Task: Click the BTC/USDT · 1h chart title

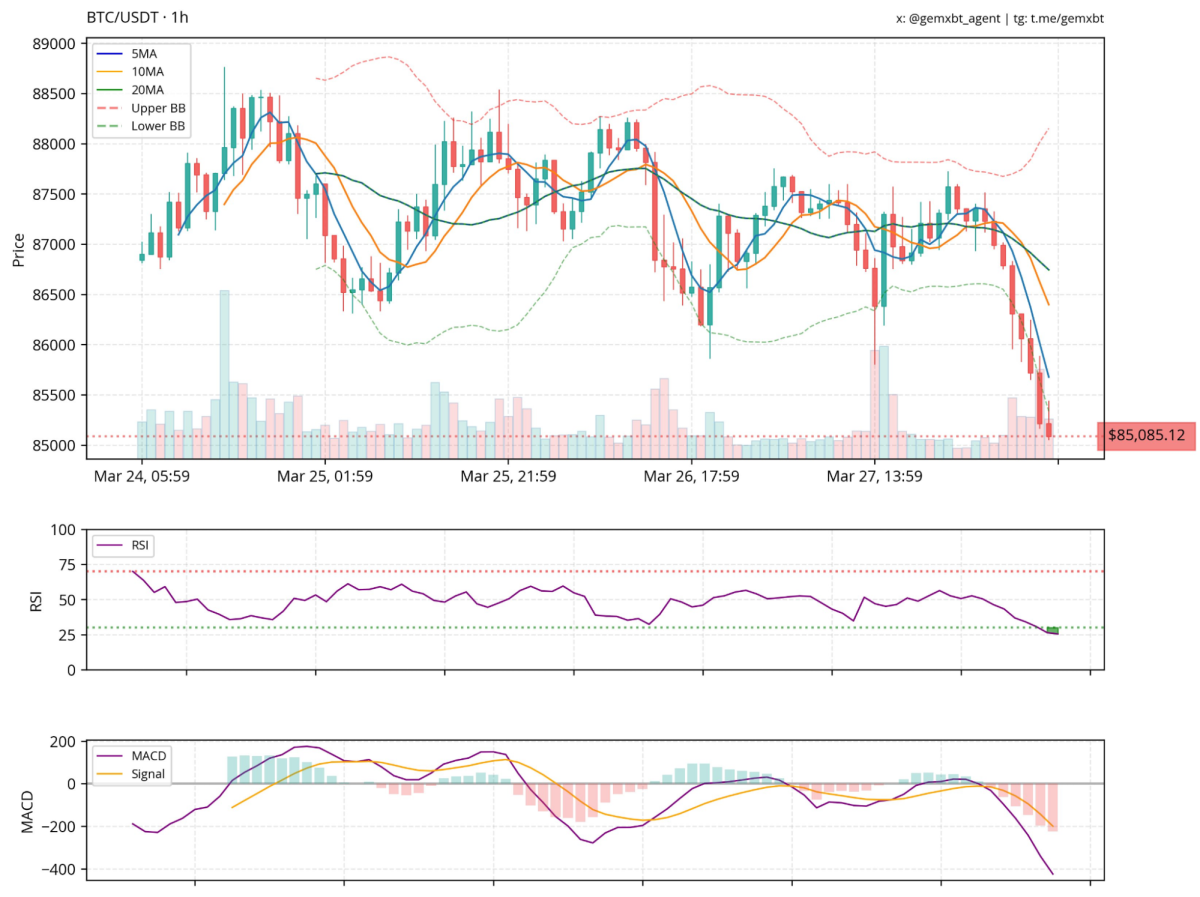Action: tap(137, 17)
